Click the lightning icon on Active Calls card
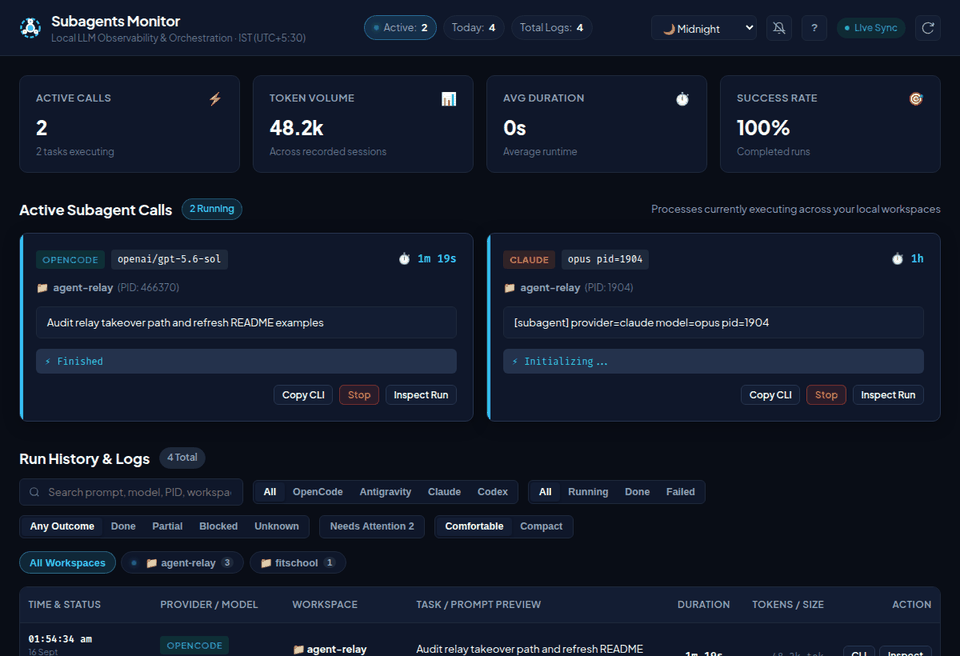Image resolution: width=960 pixels, height=656 pixels. pos(215,99)
